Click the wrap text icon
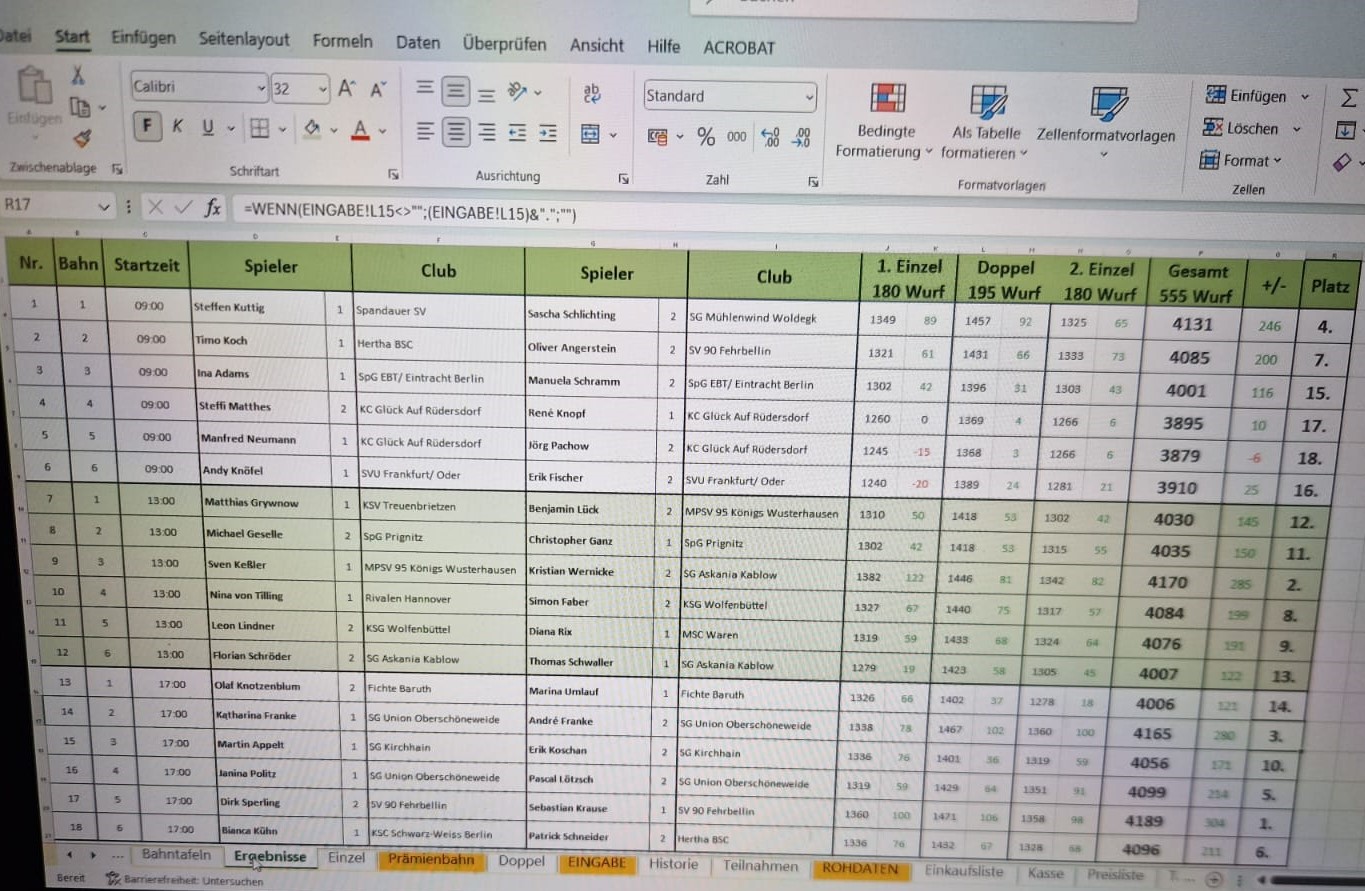 tap(591, 93)
